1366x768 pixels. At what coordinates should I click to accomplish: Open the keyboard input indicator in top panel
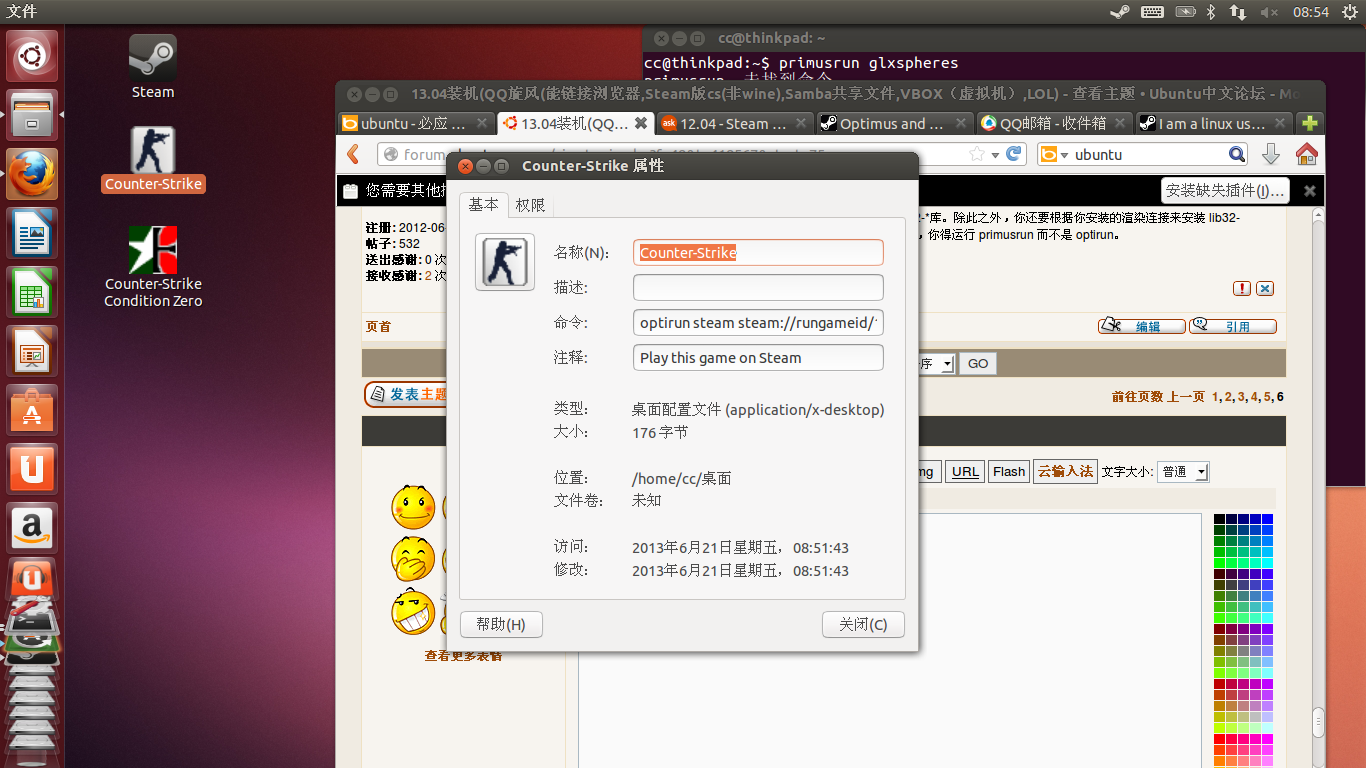(1152, 12)
